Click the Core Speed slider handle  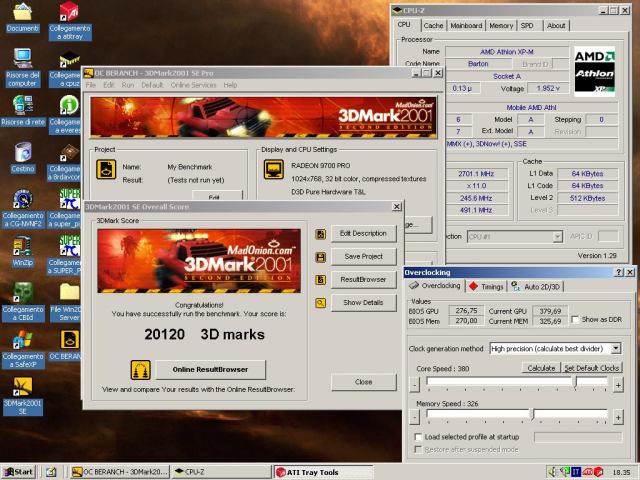tap(575, 382)
